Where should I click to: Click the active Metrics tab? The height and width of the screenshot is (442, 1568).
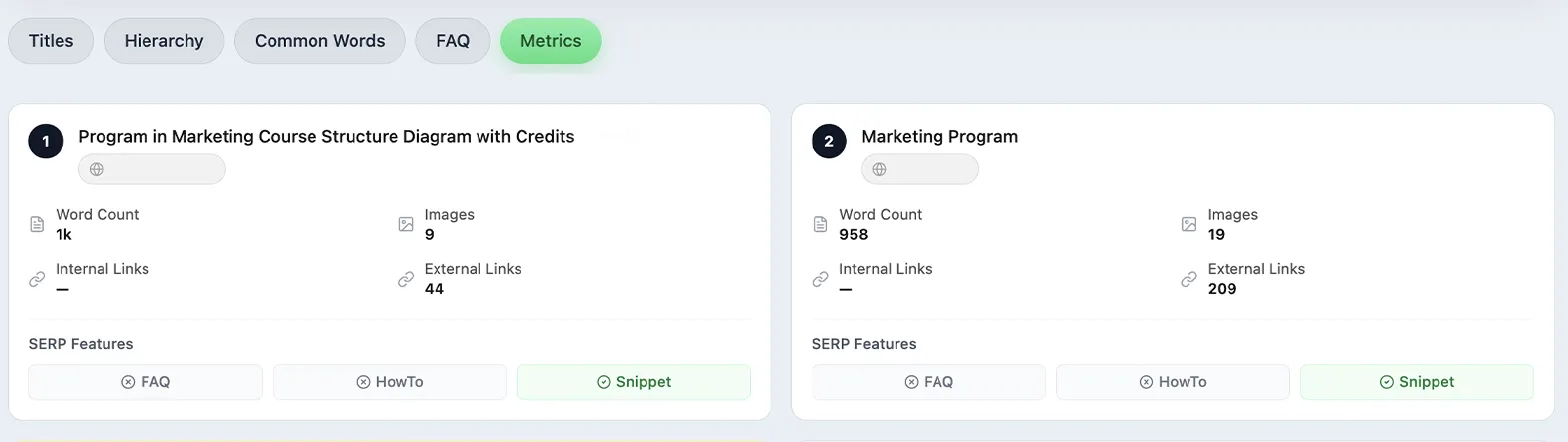tap(550, 41)
